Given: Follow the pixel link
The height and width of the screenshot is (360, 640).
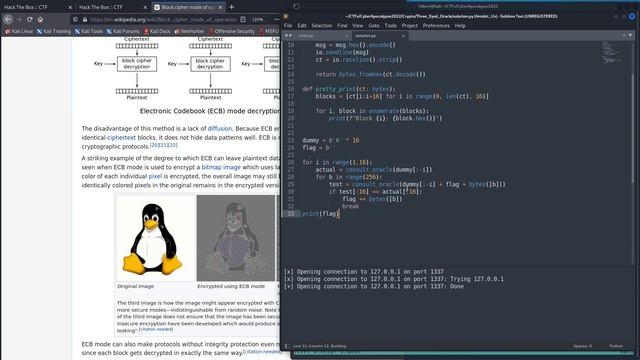Looking at the screenshot, I should tap(155, 176).
